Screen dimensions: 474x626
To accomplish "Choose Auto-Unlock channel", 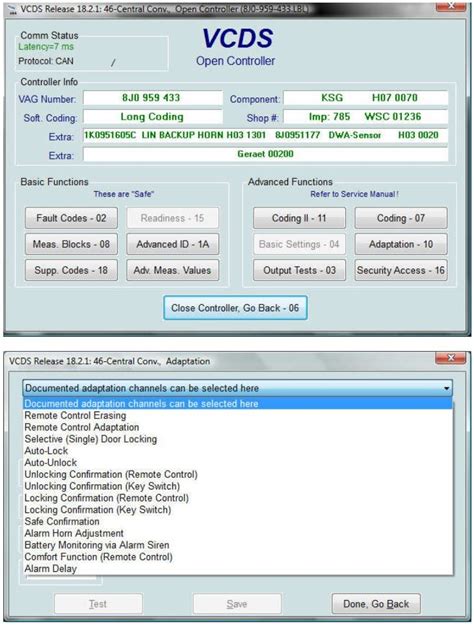I will point(238,462).
